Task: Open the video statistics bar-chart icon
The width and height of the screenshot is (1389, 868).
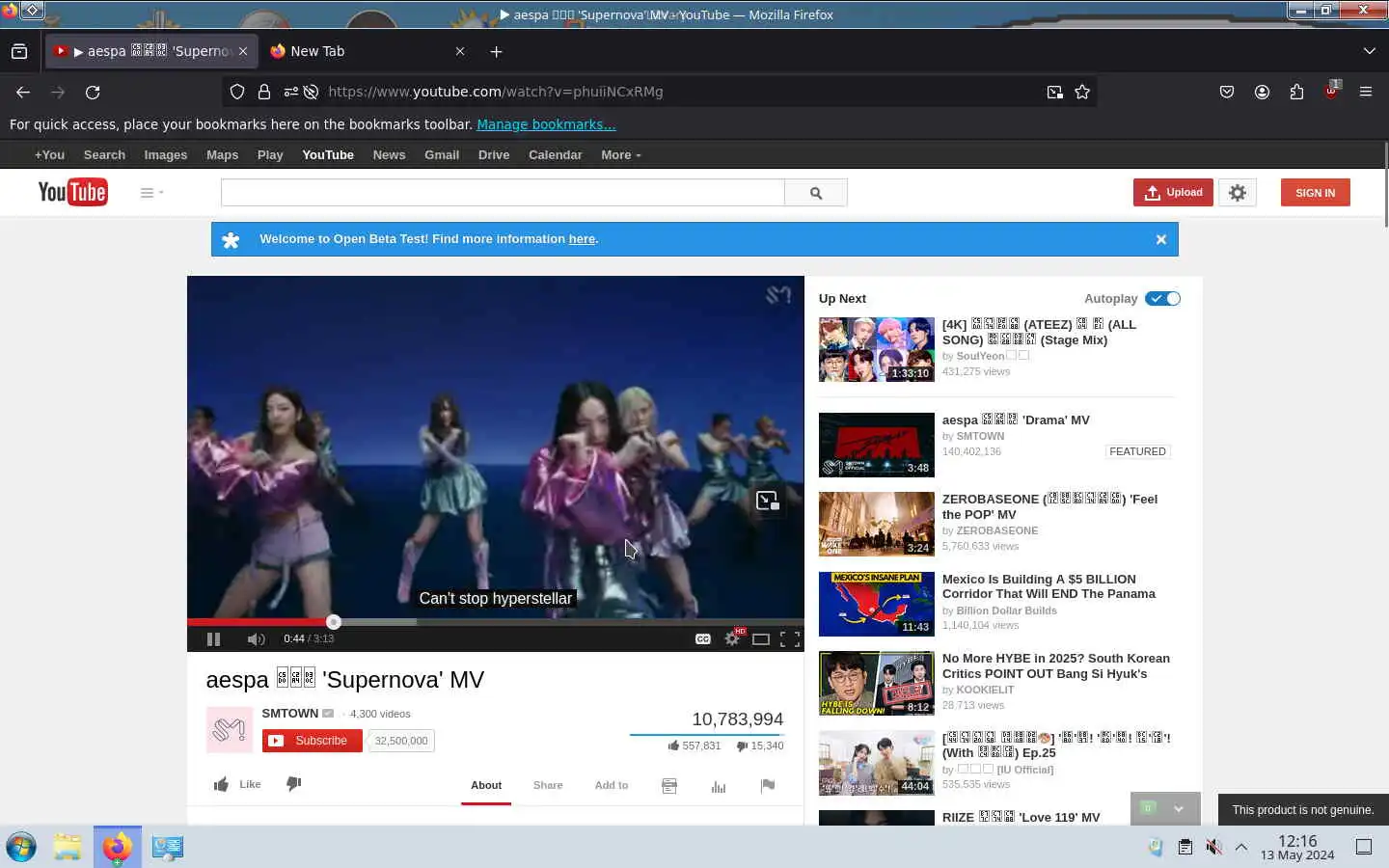Action: pyautogui.click(x=719, y=787)
